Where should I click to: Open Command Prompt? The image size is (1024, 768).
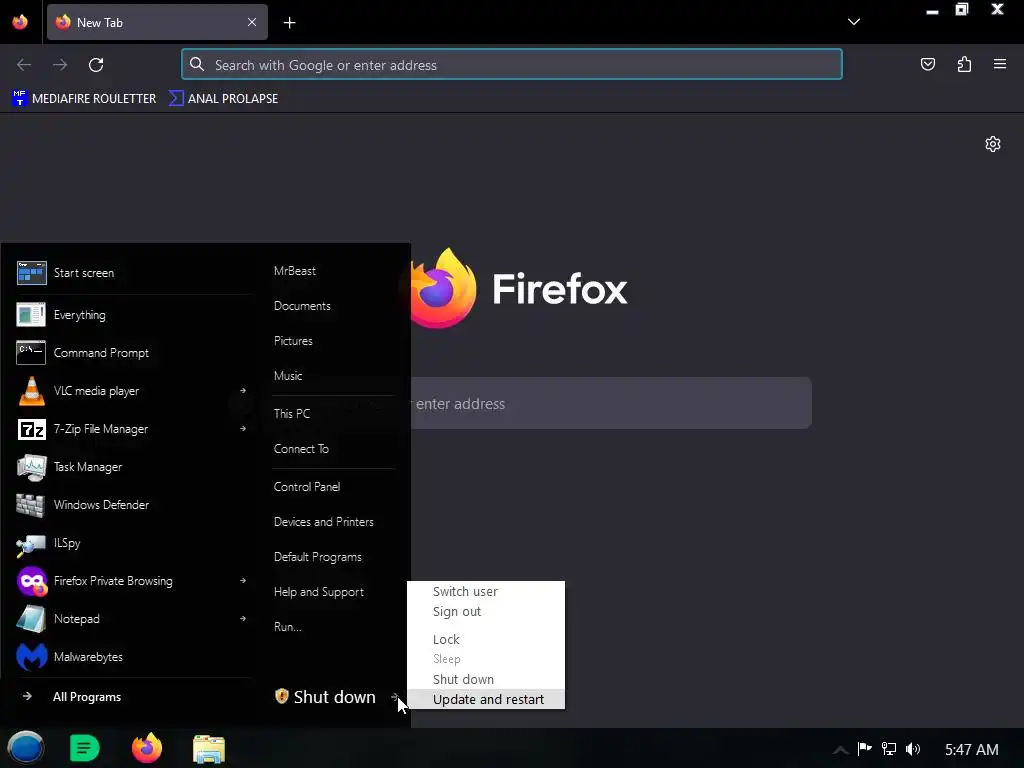point(133,353)
